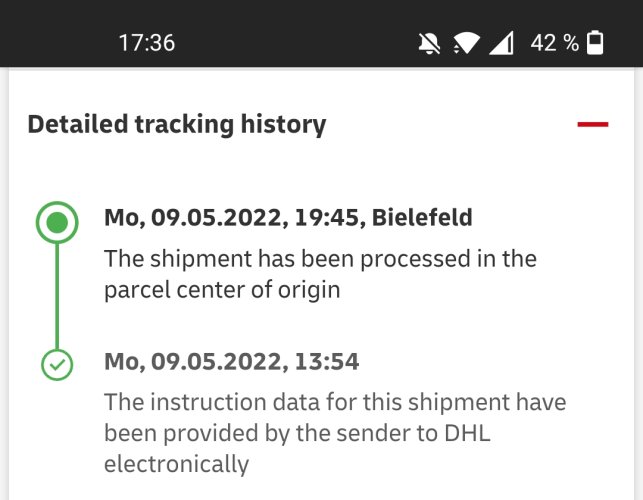Tap the filled green current-status circle

tap(57, 222)
